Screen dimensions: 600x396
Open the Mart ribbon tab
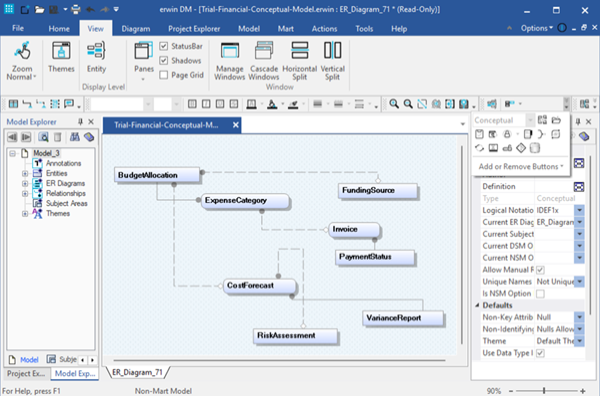point(285,29)
